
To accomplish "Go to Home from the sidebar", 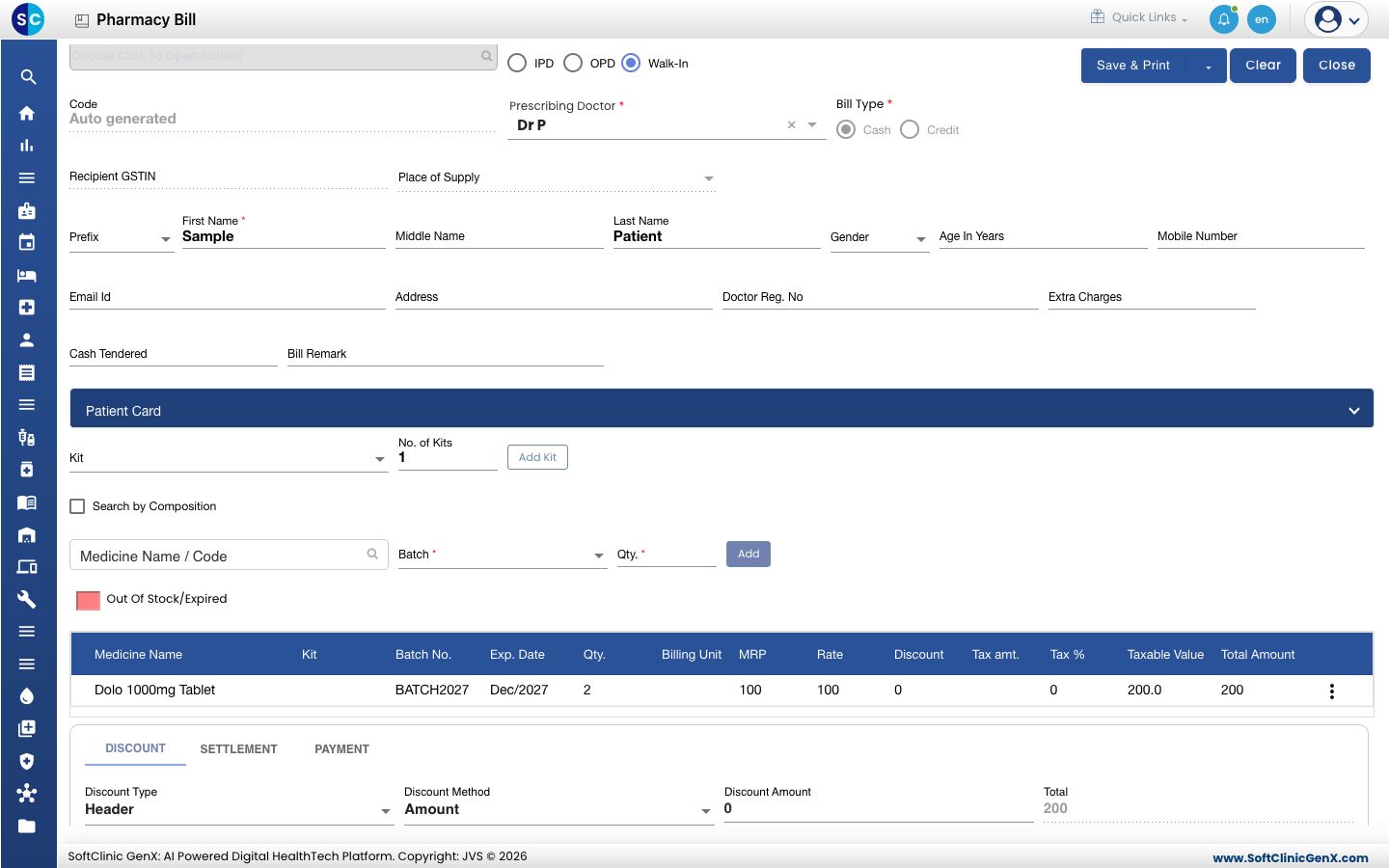I will [x=27, y=113].
